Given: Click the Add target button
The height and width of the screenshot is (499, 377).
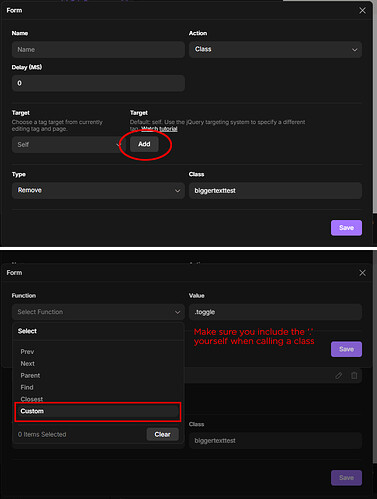Looking at the screenshot, I should click(144, 144).
